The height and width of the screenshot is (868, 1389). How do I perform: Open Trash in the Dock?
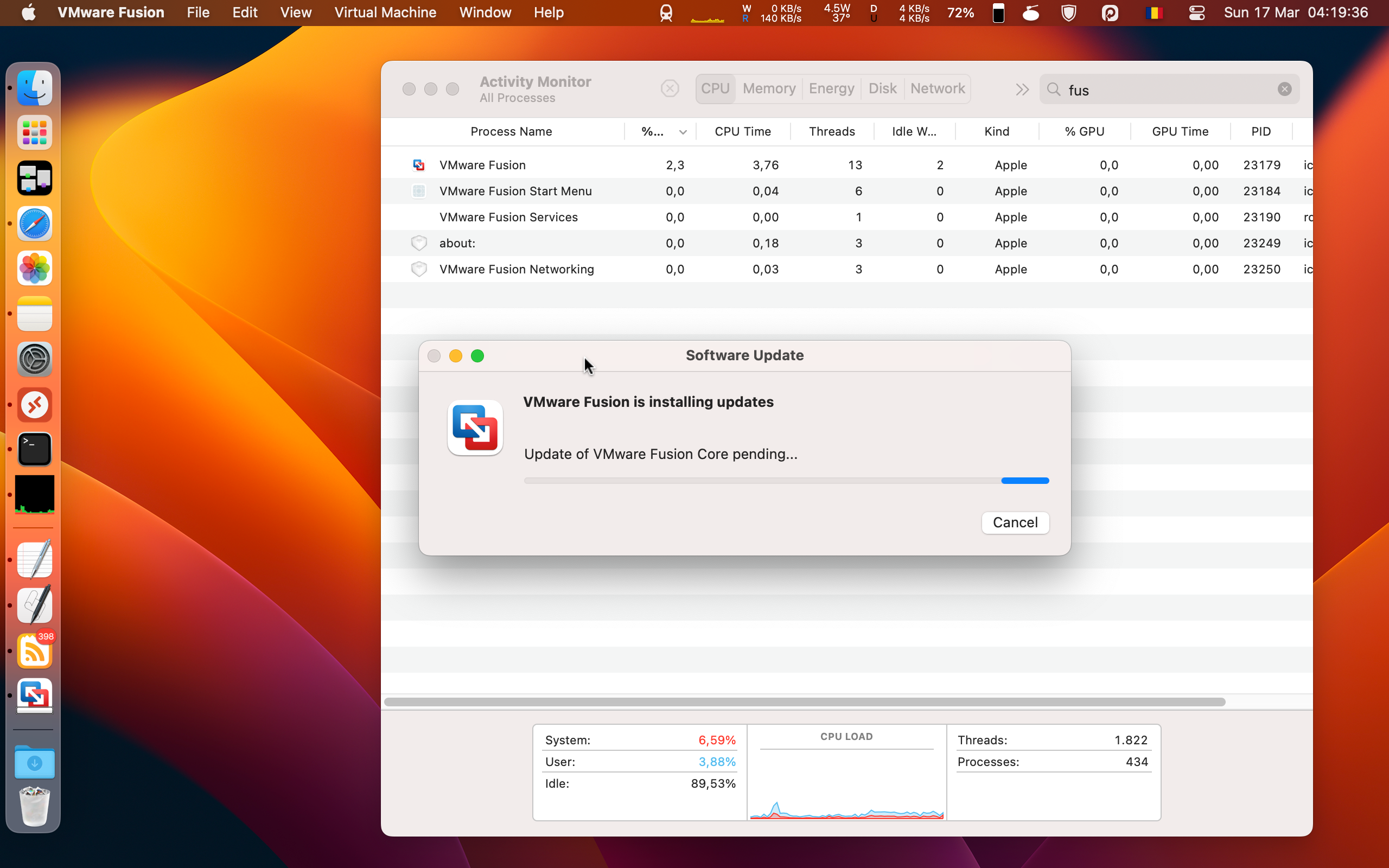point(34,807)
